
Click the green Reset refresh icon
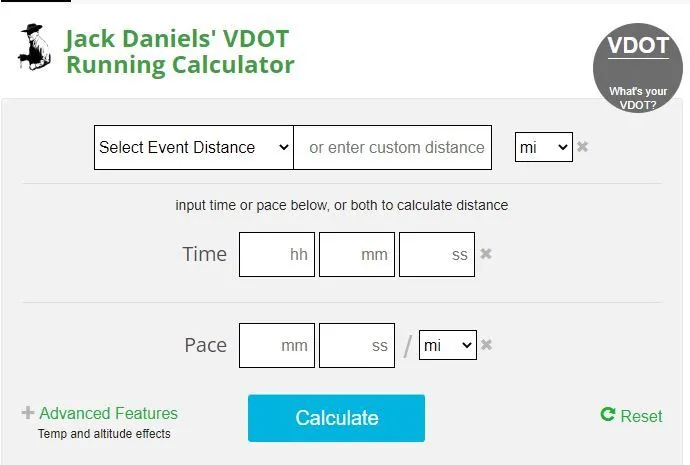pos(607,415)
